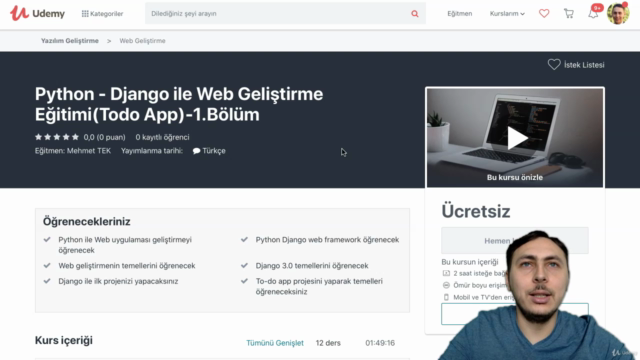Go to Web Geliştirme breadcrumb
This screenshot has width=640, height=360.
[x=142, y=41]
